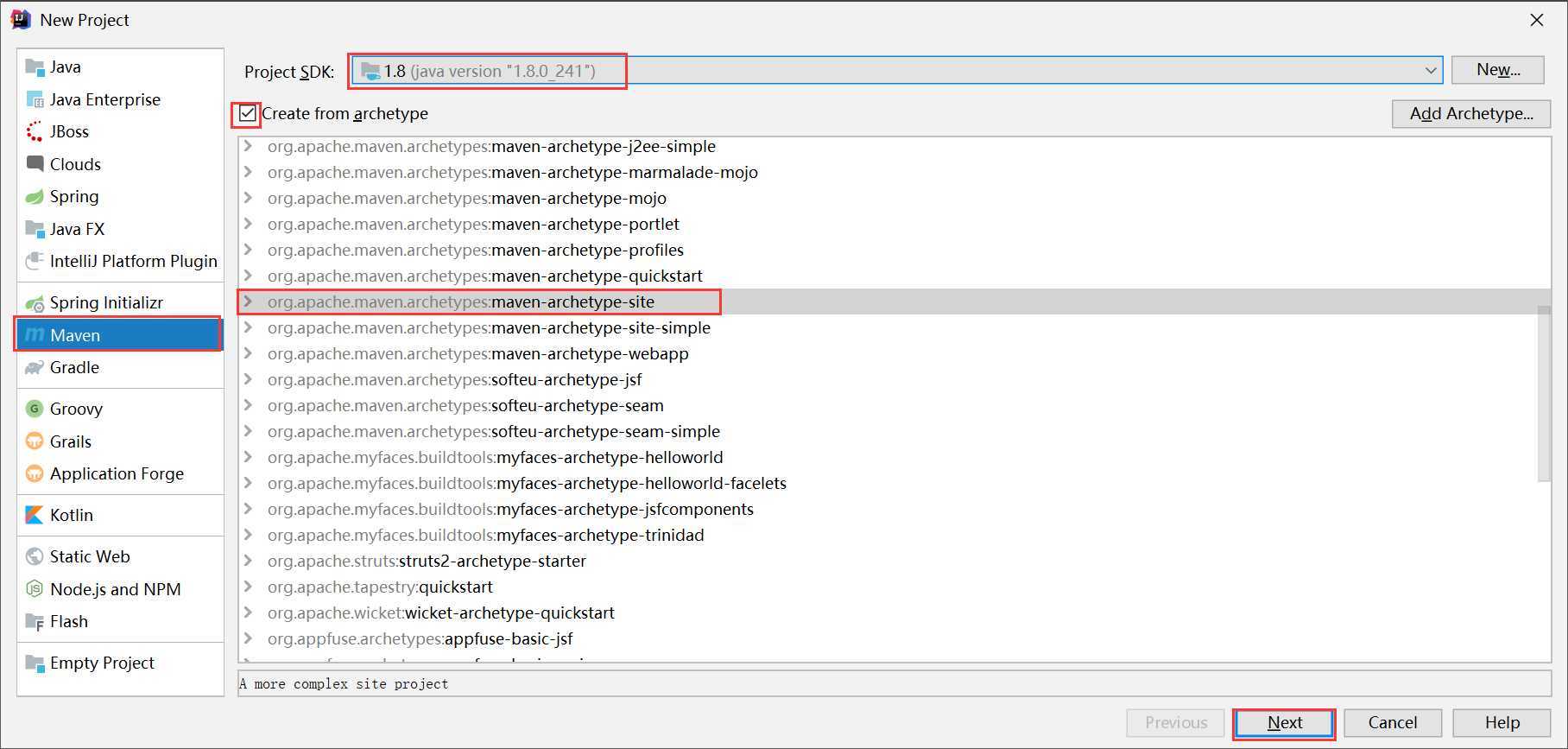Expand maven-archetype-quickstart node
This screenshot has width=1568, height=749.
point(249,276)
